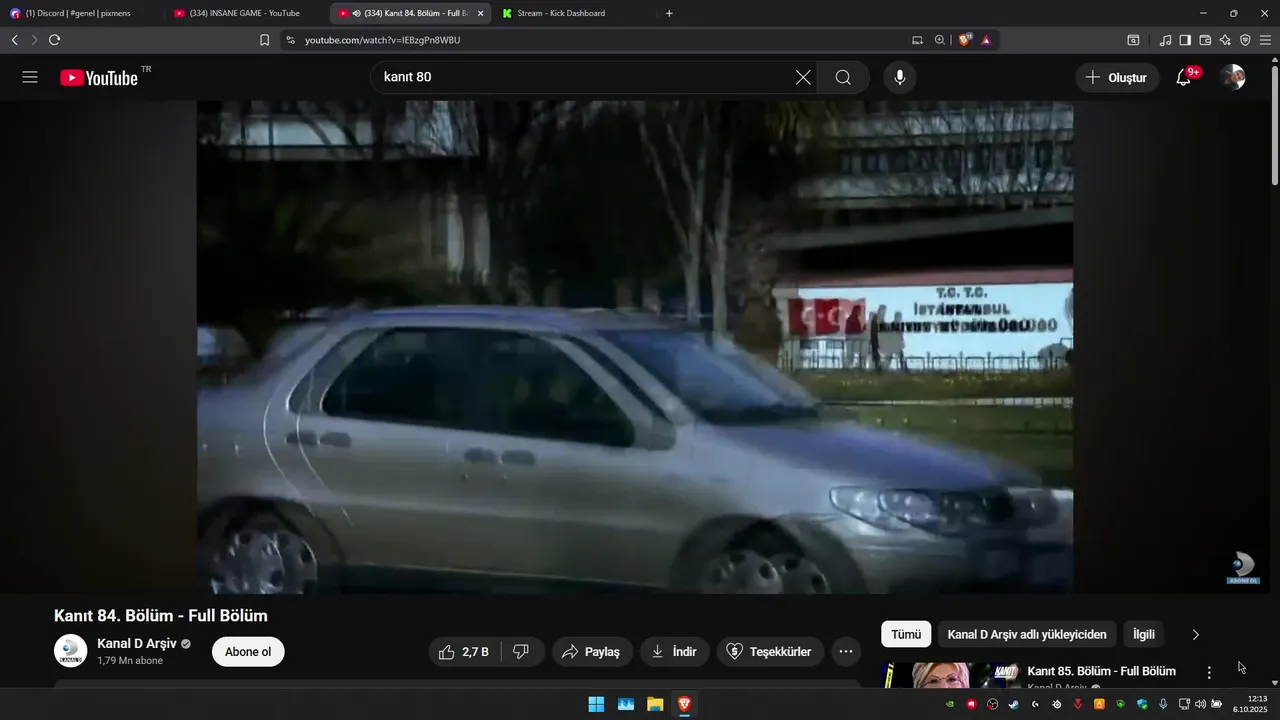Open Kanıt 85. Bölüm suggested video
This screenshot has height=720, width=1280.
pos(1101,671)
